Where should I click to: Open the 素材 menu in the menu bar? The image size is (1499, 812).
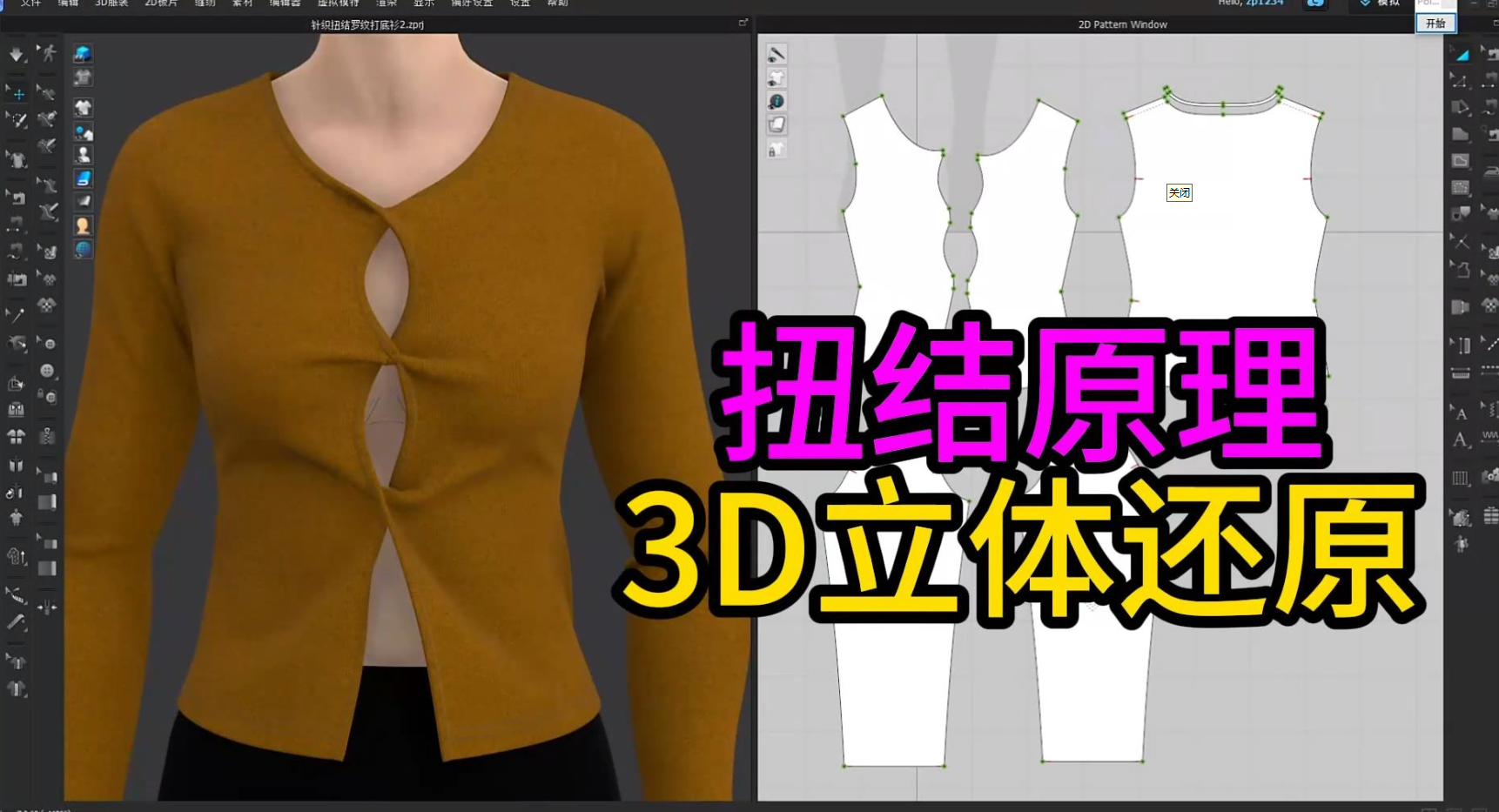pos(242,3)
